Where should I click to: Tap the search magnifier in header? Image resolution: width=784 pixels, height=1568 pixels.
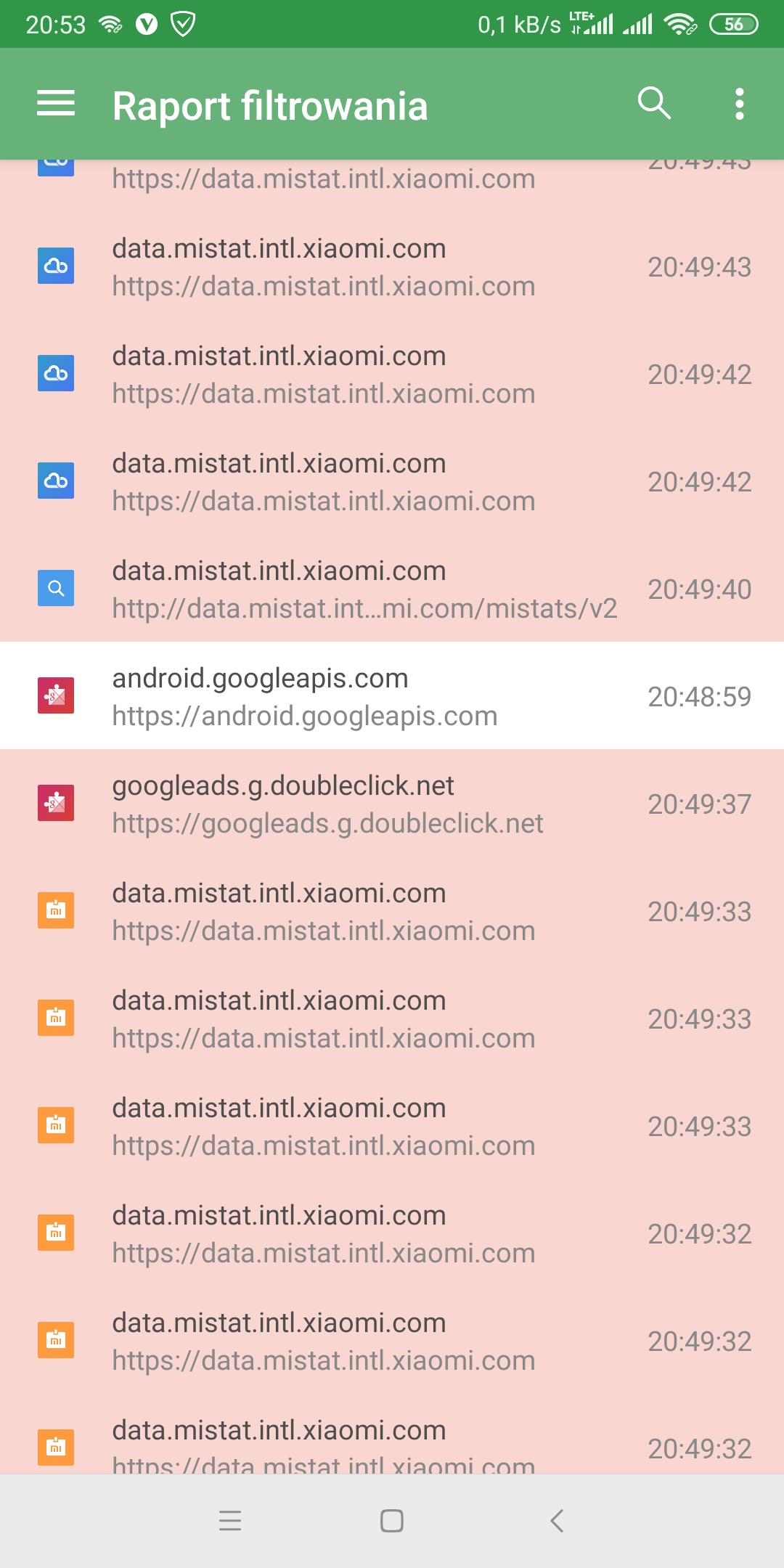click(654, 104)
